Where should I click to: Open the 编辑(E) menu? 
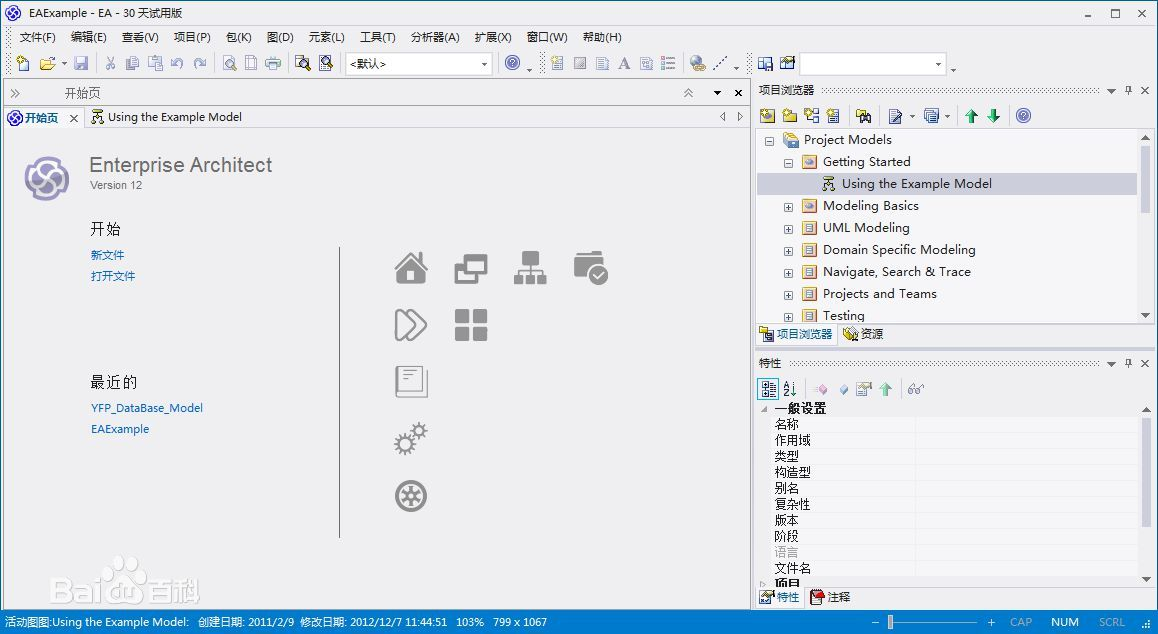89,37
